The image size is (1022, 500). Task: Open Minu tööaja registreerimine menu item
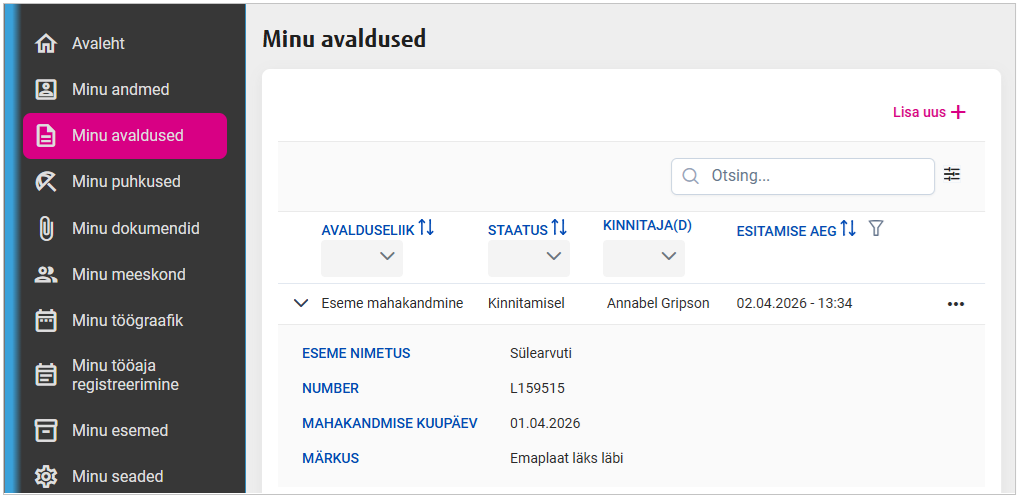(x=126, y=375)
